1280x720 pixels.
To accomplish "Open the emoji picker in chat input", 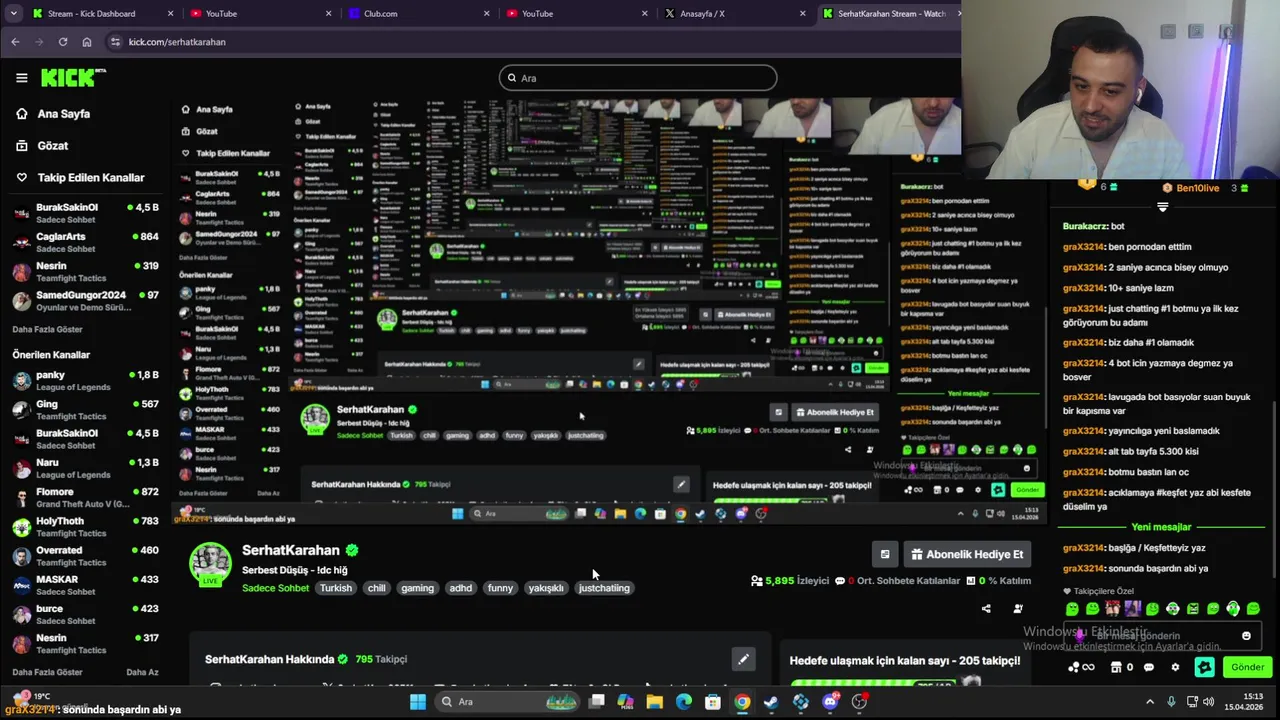I will pos(1246,636).
